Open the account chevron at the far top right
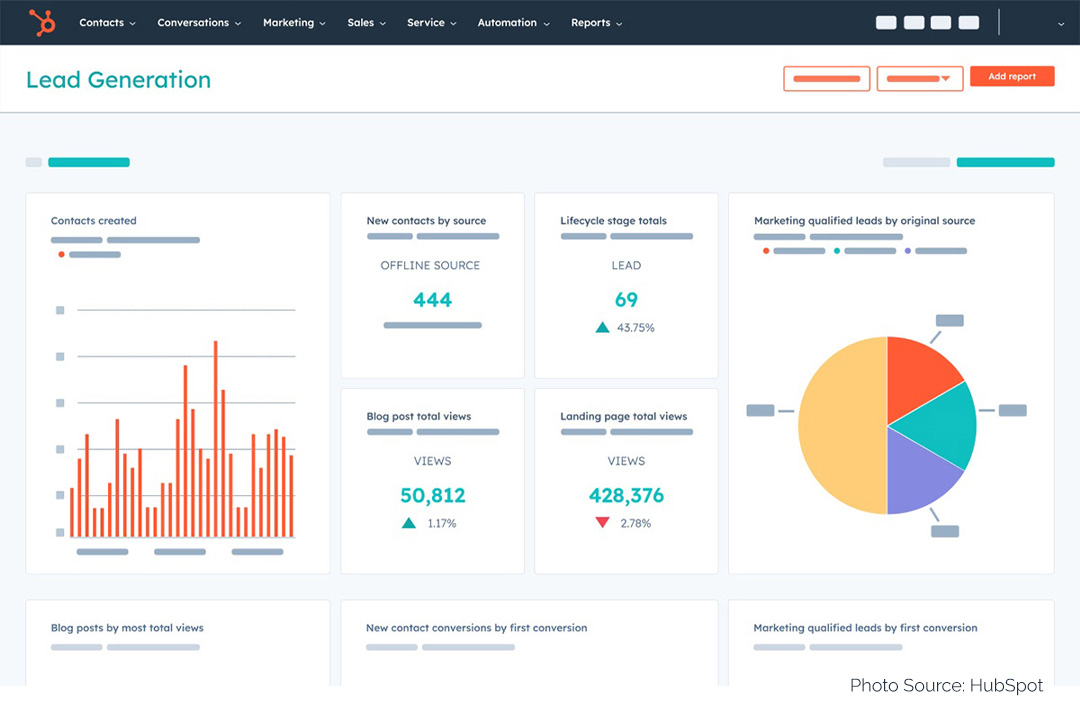The image size is (1080, 707). (1062, 24)
